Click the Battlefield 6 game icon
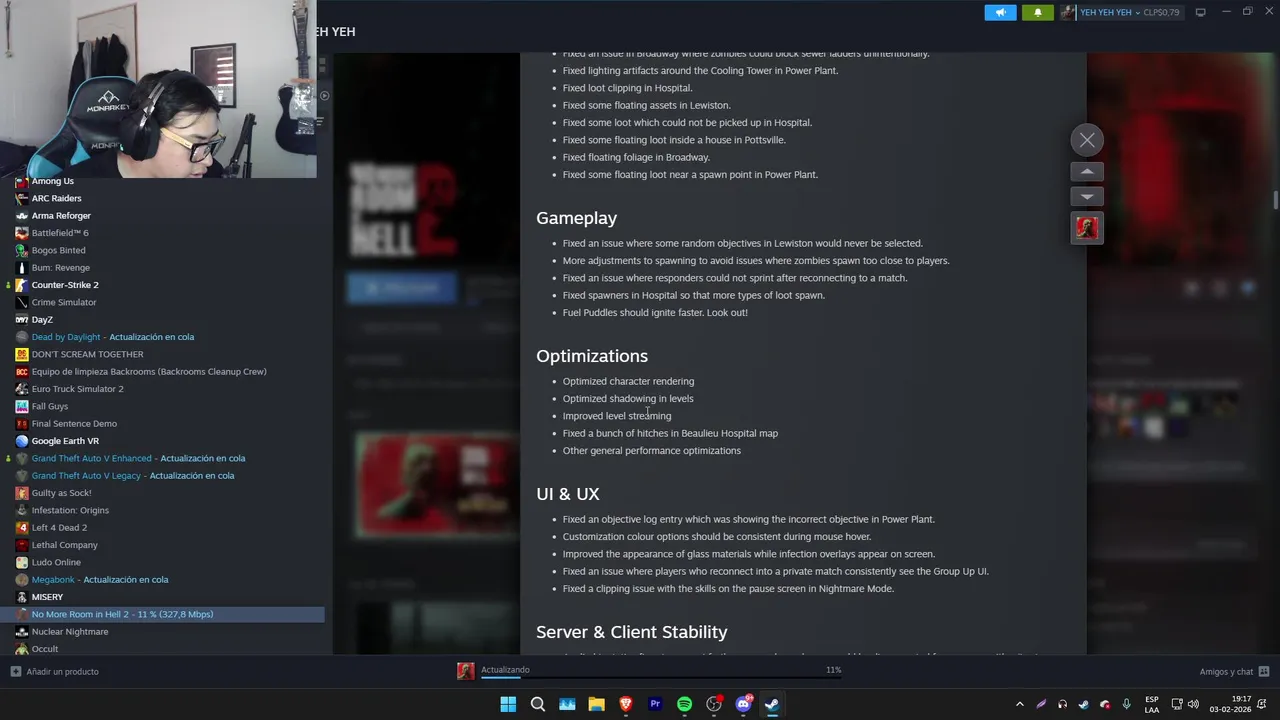 (x=22, y=233)
